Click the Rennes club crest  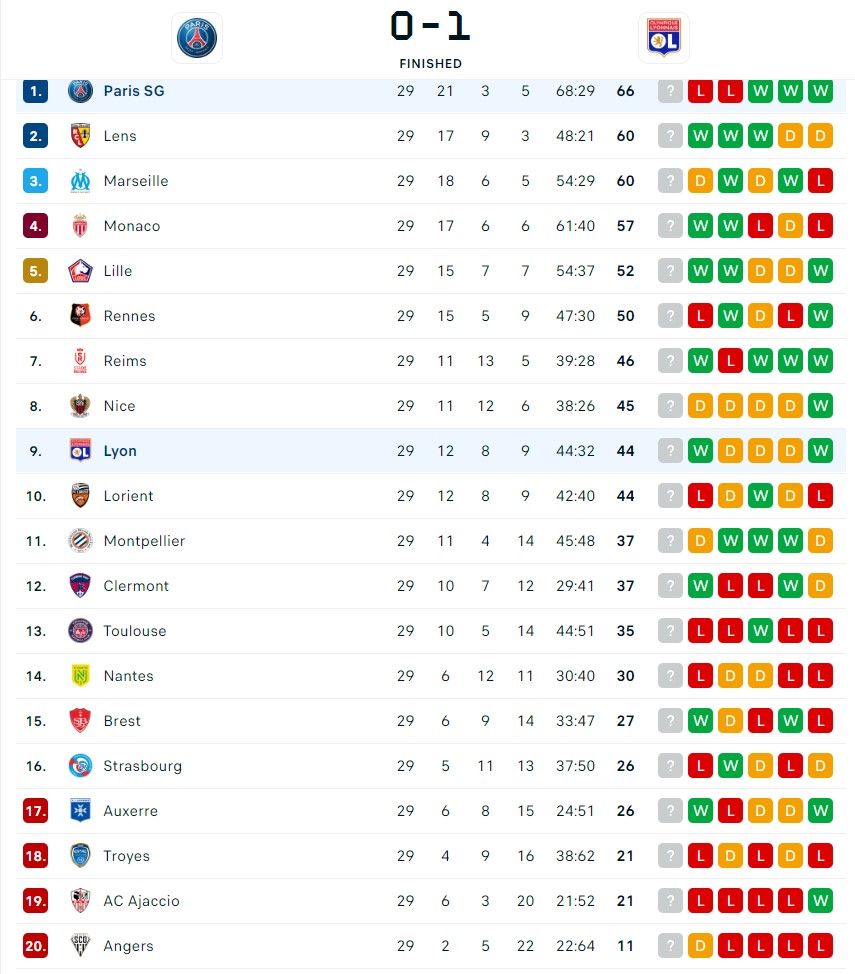pos(80,316)
